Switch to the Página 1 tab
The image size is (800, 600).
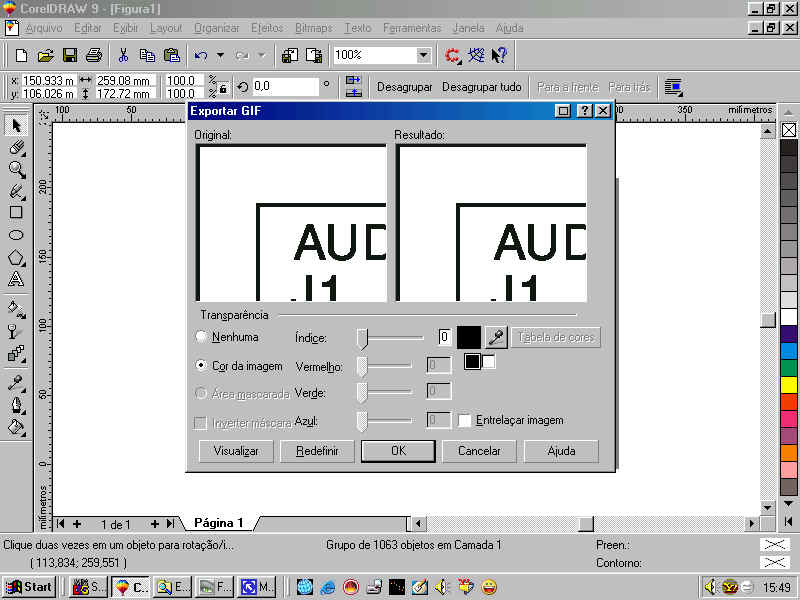point(218,523)
